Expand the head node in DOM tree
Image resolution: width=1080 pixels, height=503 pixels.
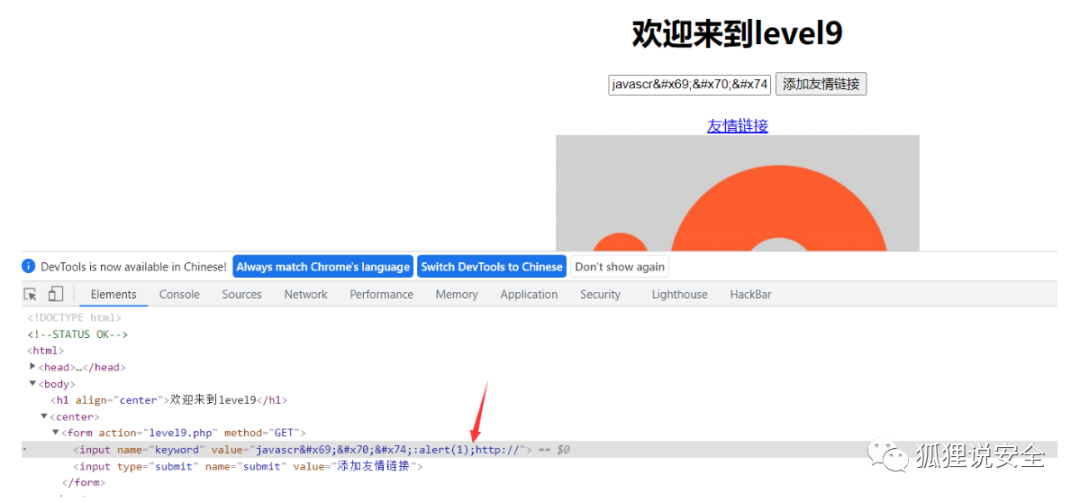32,367
